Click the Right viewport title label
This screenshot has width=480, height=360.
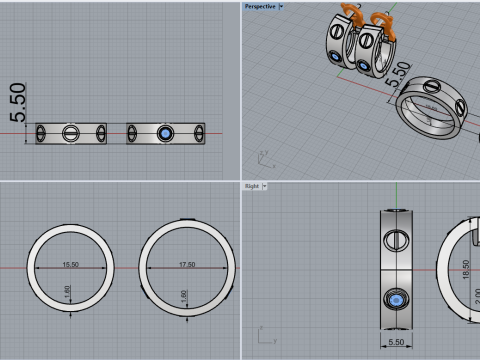coord(252,186)
